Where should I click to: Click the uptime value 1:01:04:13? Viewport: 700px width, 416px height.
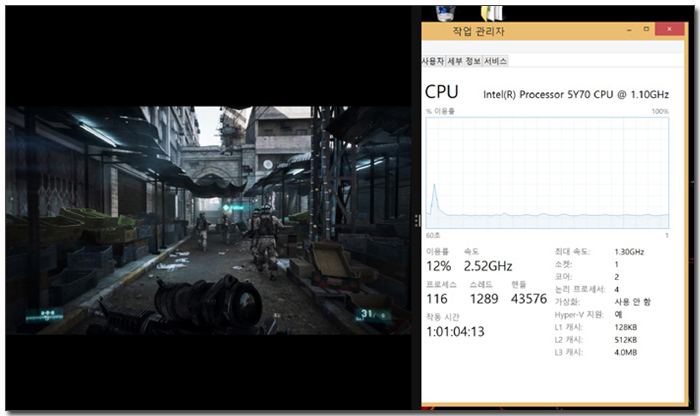(x=455, y=332)
